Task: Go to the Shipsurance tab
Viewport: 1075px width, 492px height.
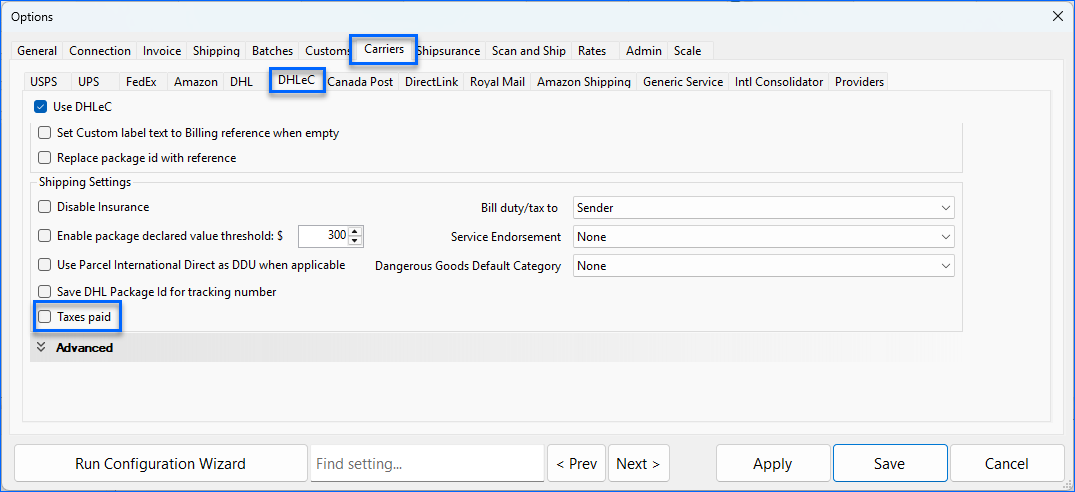Action: (x=449, y=51)
